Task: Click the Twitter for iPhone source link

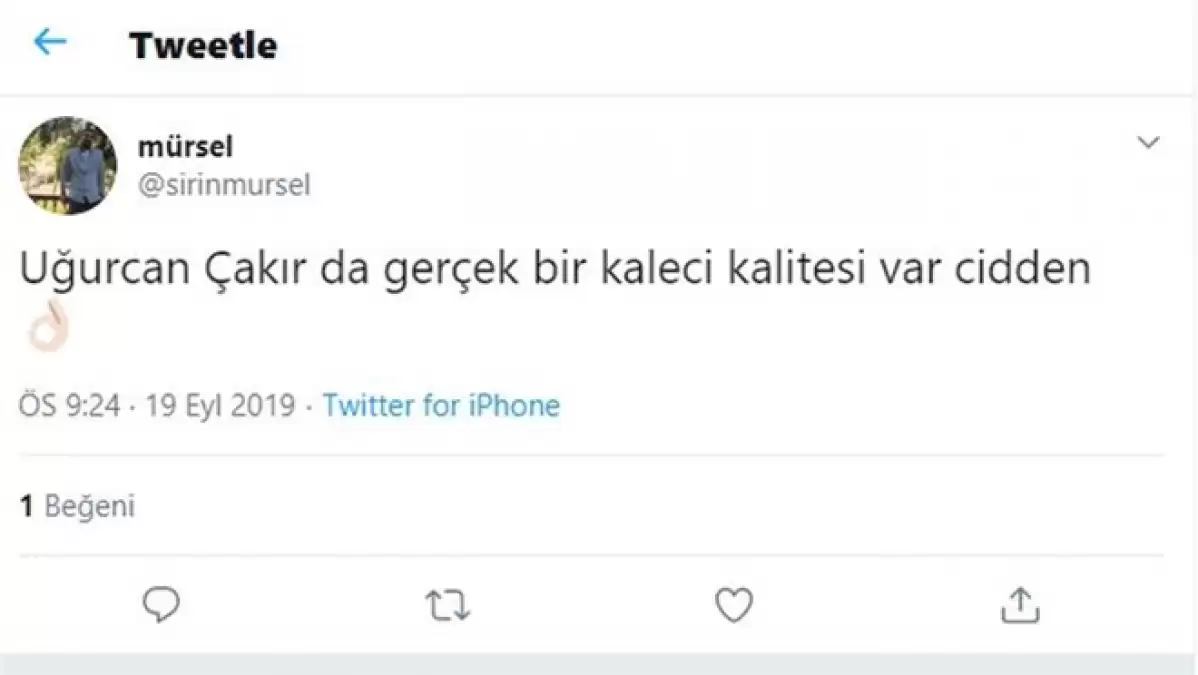Action: [x=441, y=406]
